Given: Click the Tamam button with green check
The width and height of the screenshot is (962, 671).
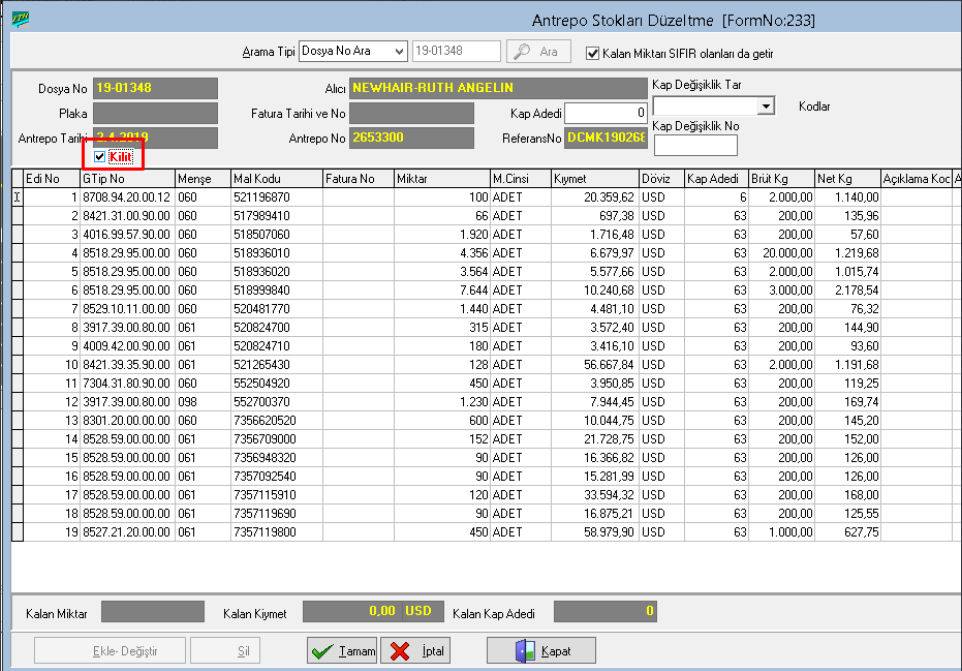Looking at the screenshot, I should coord(342,651).
